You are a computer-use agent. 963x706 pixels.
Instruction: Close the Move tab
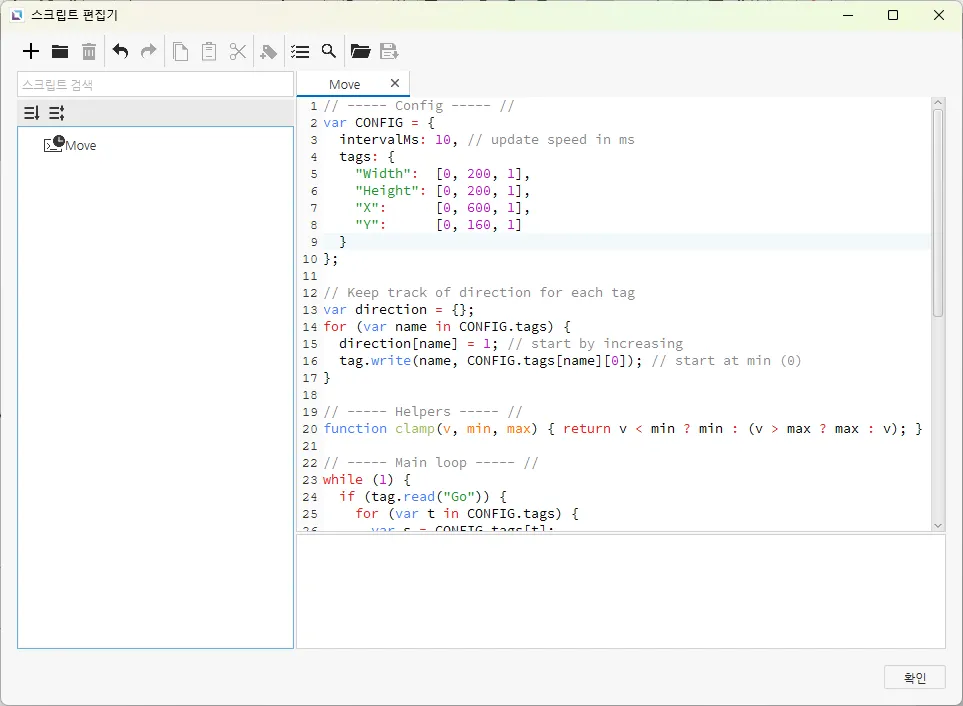(x=395, y=83)
